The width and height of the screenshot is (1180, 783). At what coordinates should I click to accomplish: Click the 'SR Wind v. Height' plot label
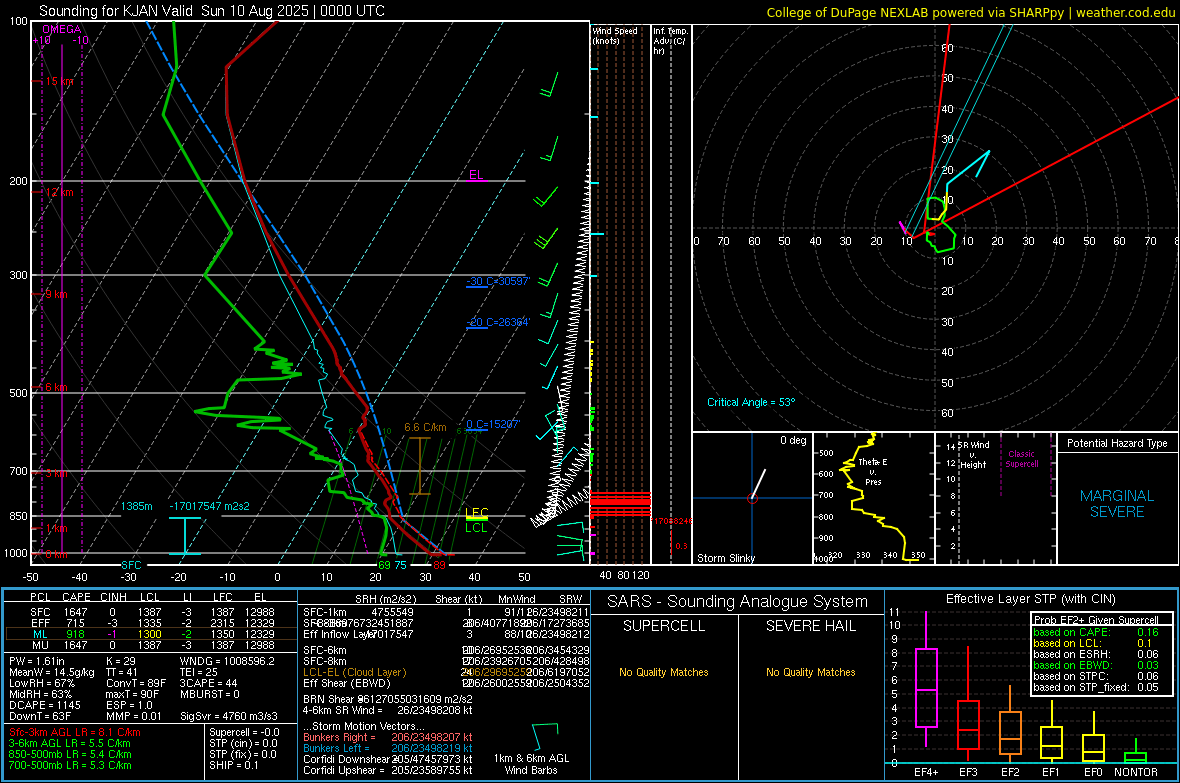pos(973,455)
